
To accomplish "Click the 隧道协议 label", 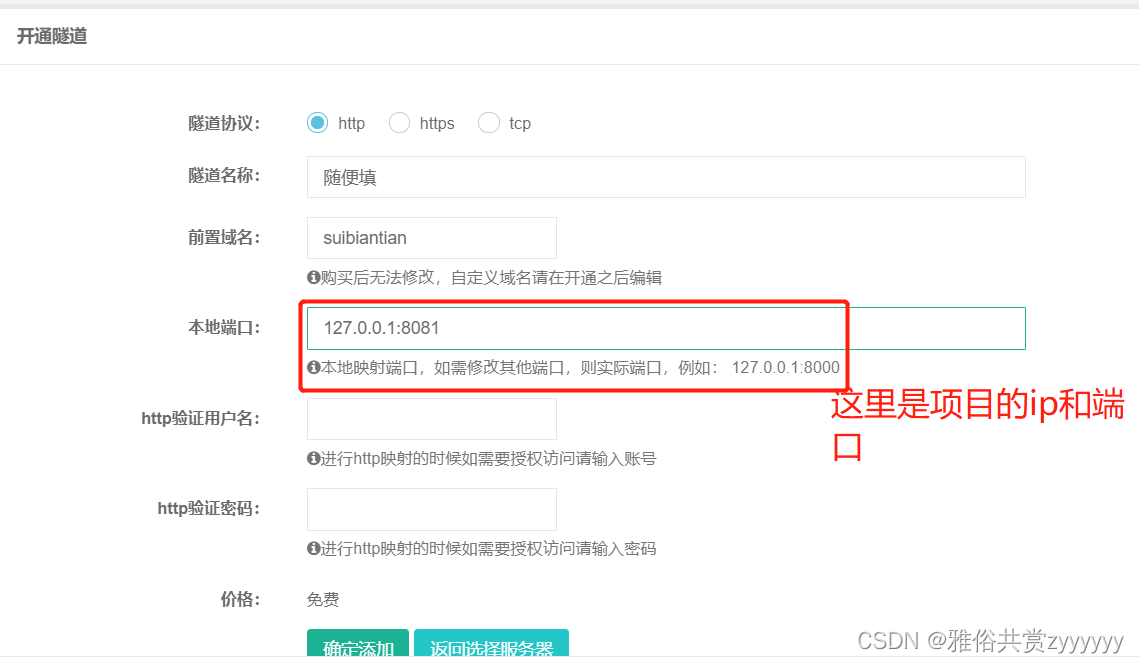I will pos(224,123).
